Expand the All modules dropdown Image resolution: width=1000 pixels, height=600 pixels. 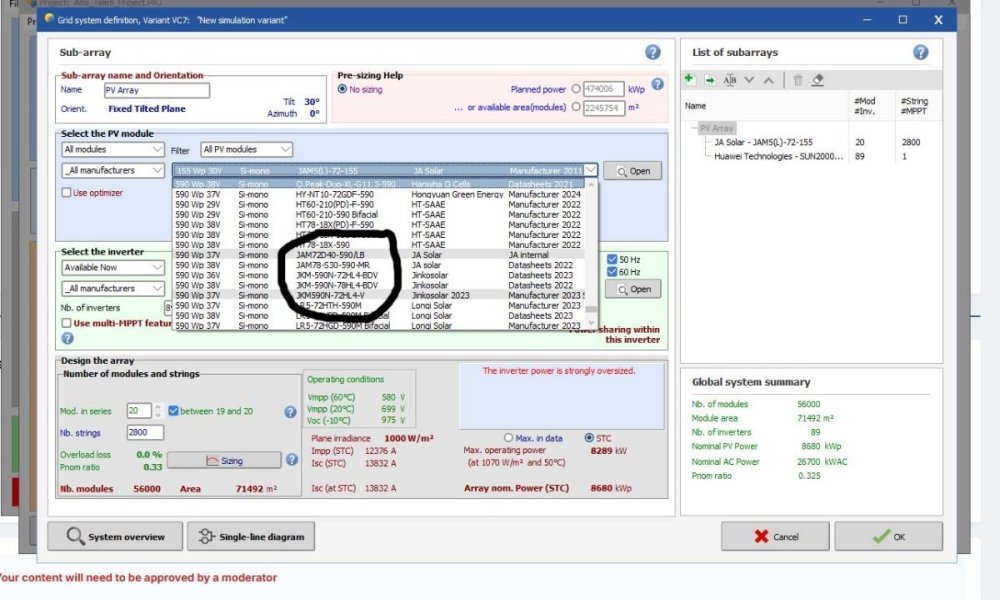112,149
